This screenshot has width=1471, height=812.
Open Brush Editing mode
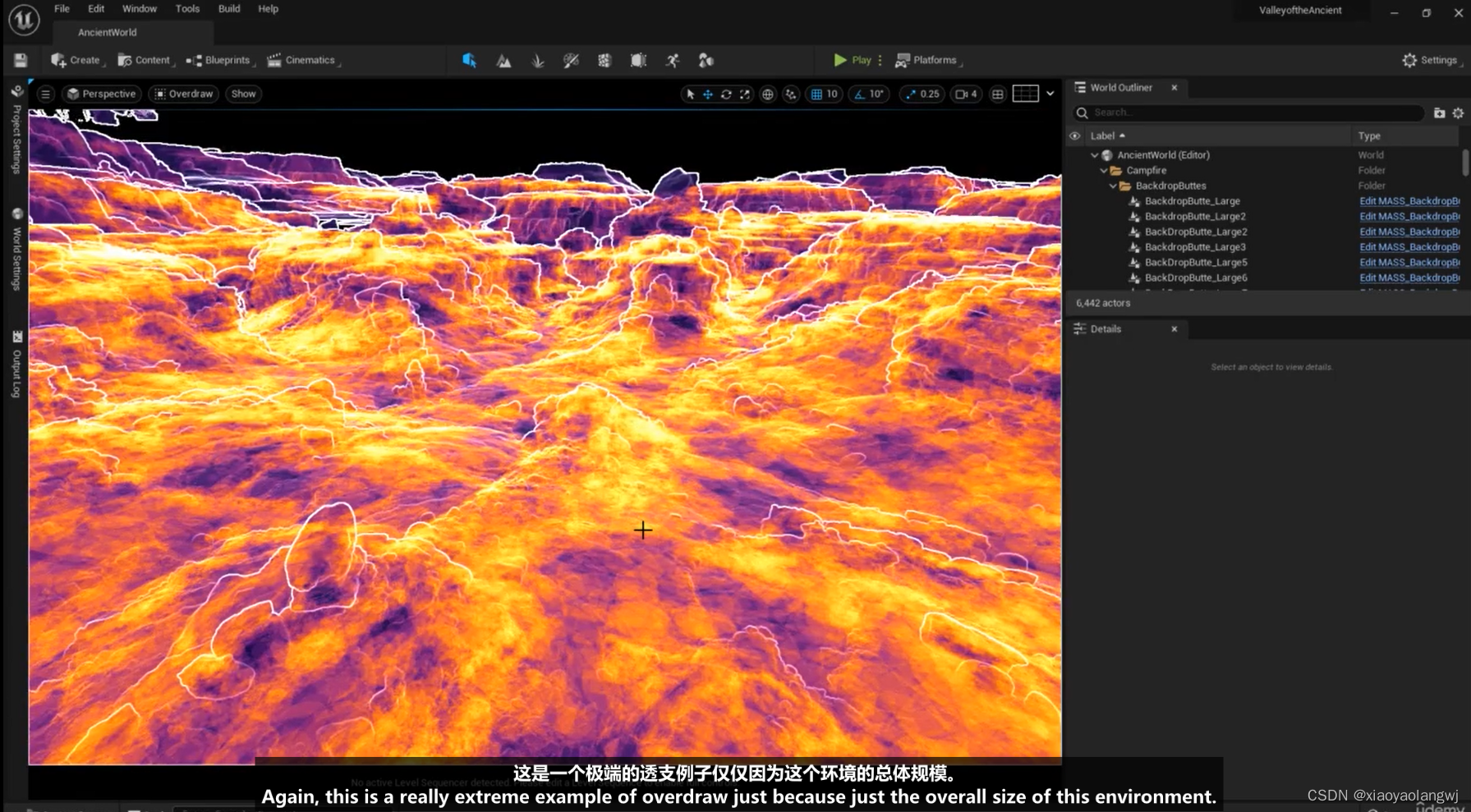coord(638,61)
